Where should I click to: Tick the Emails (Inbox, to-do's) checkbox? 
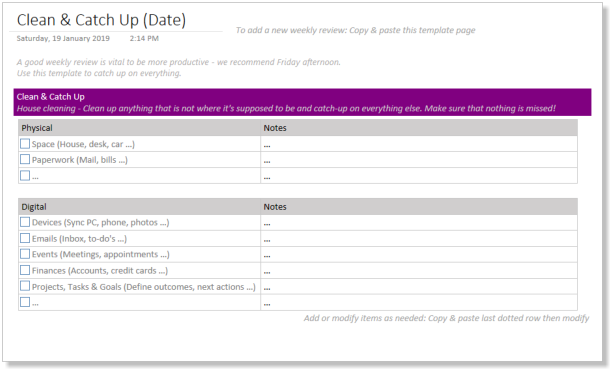[25, 238]
